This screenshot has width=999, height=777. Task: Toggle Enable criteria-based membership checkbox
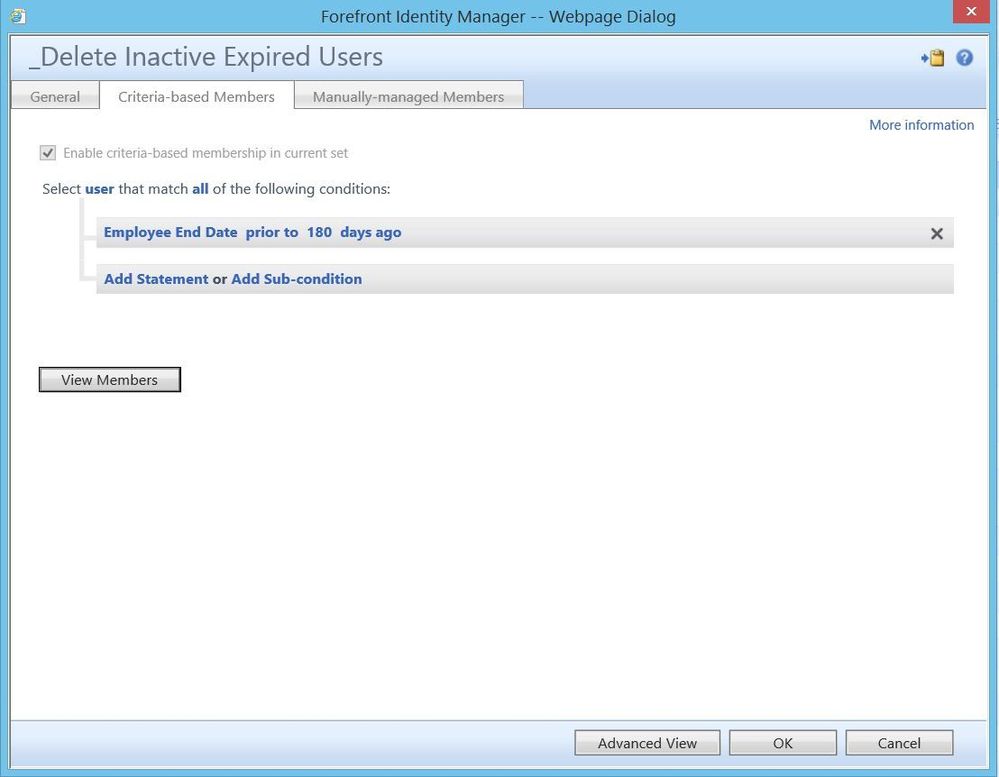point(48,153)
